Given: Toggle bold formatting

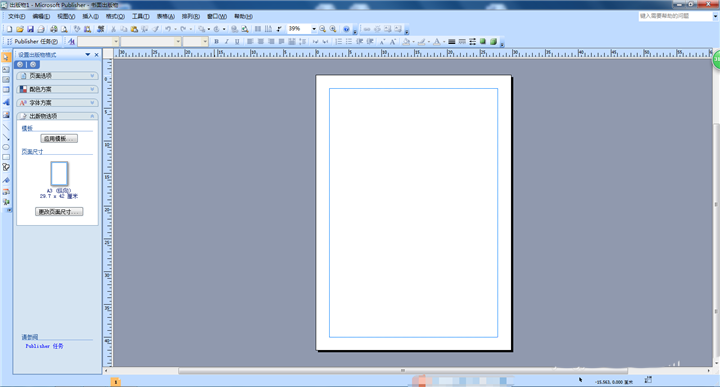Looking at the screenshot, I should pos(216,42).
